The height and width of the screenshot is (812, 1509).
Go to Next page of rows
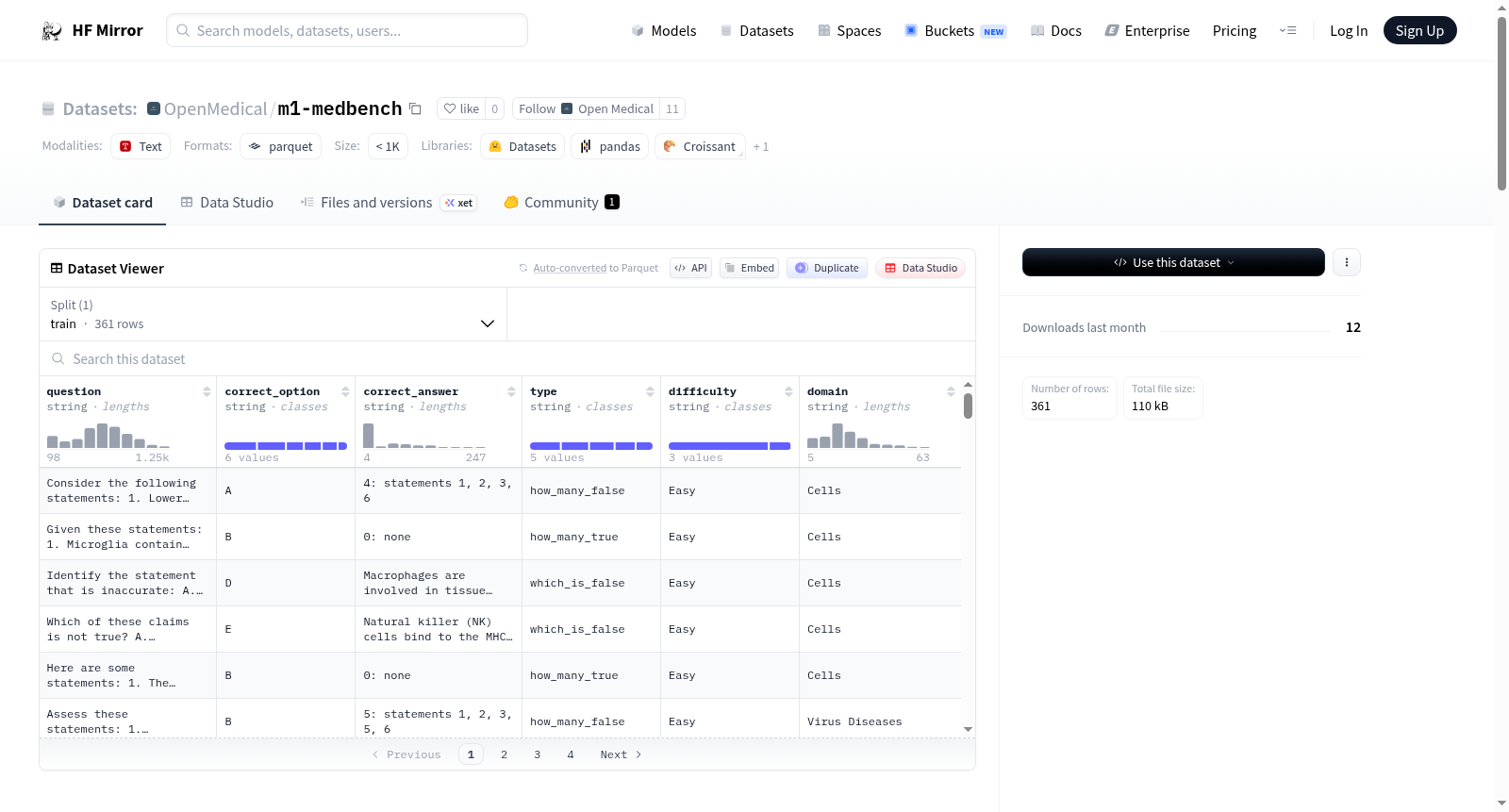621,754
